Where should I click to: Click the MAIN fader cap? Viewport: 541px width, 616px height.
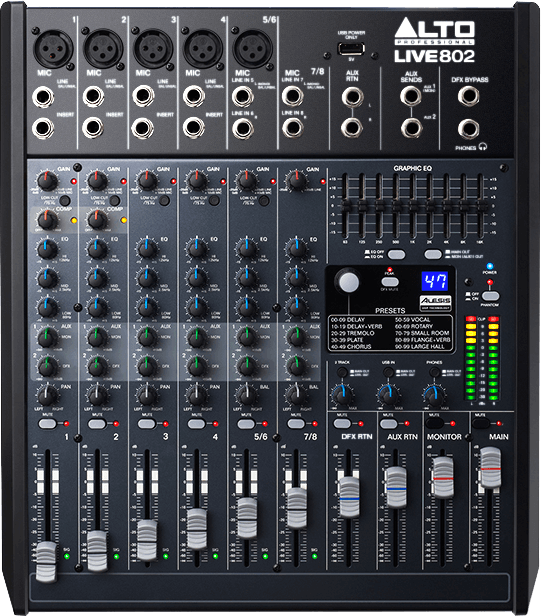coord(491,468)
